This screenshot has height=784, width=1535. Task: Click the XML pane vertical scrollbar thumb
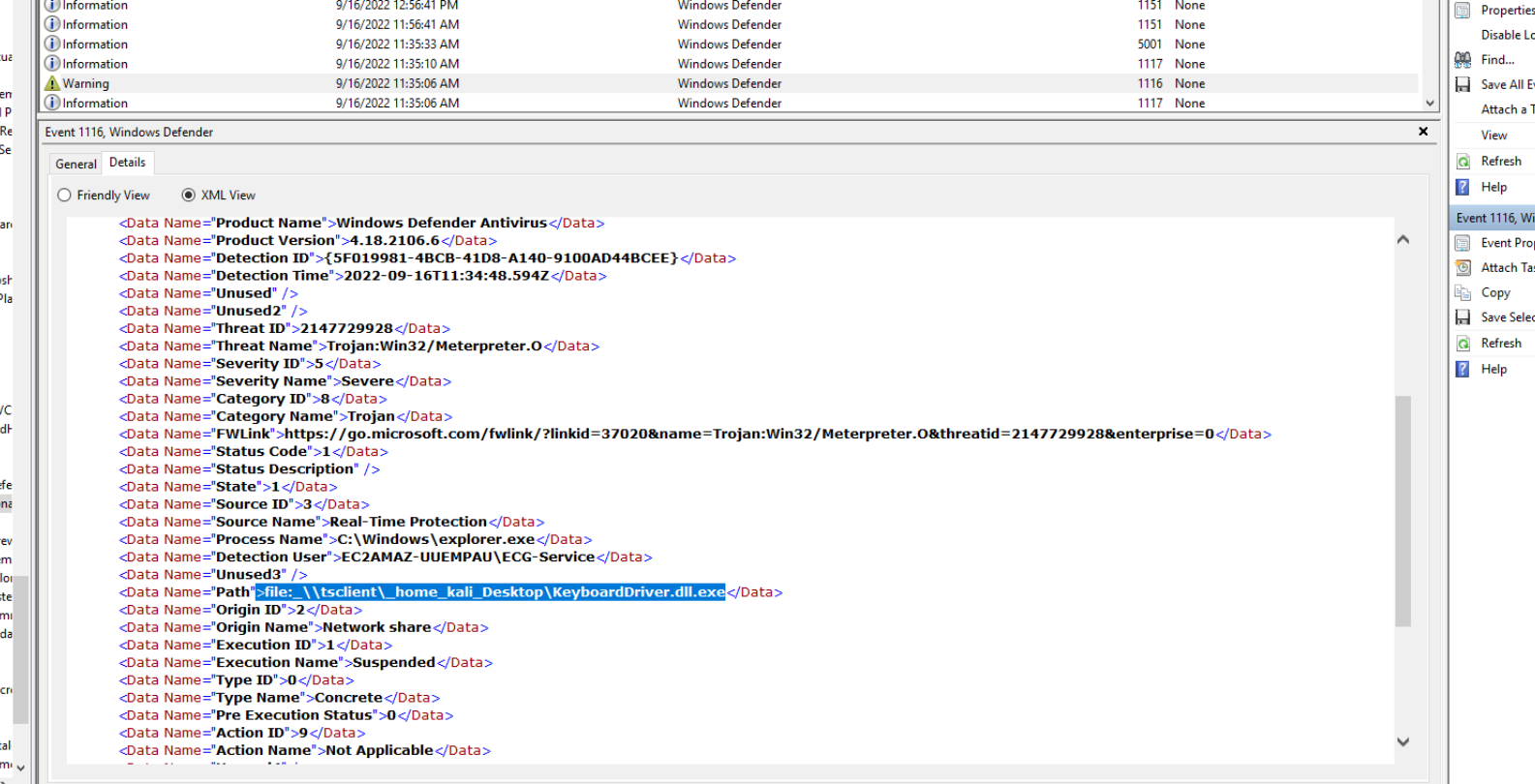[x=1402, y=510]
